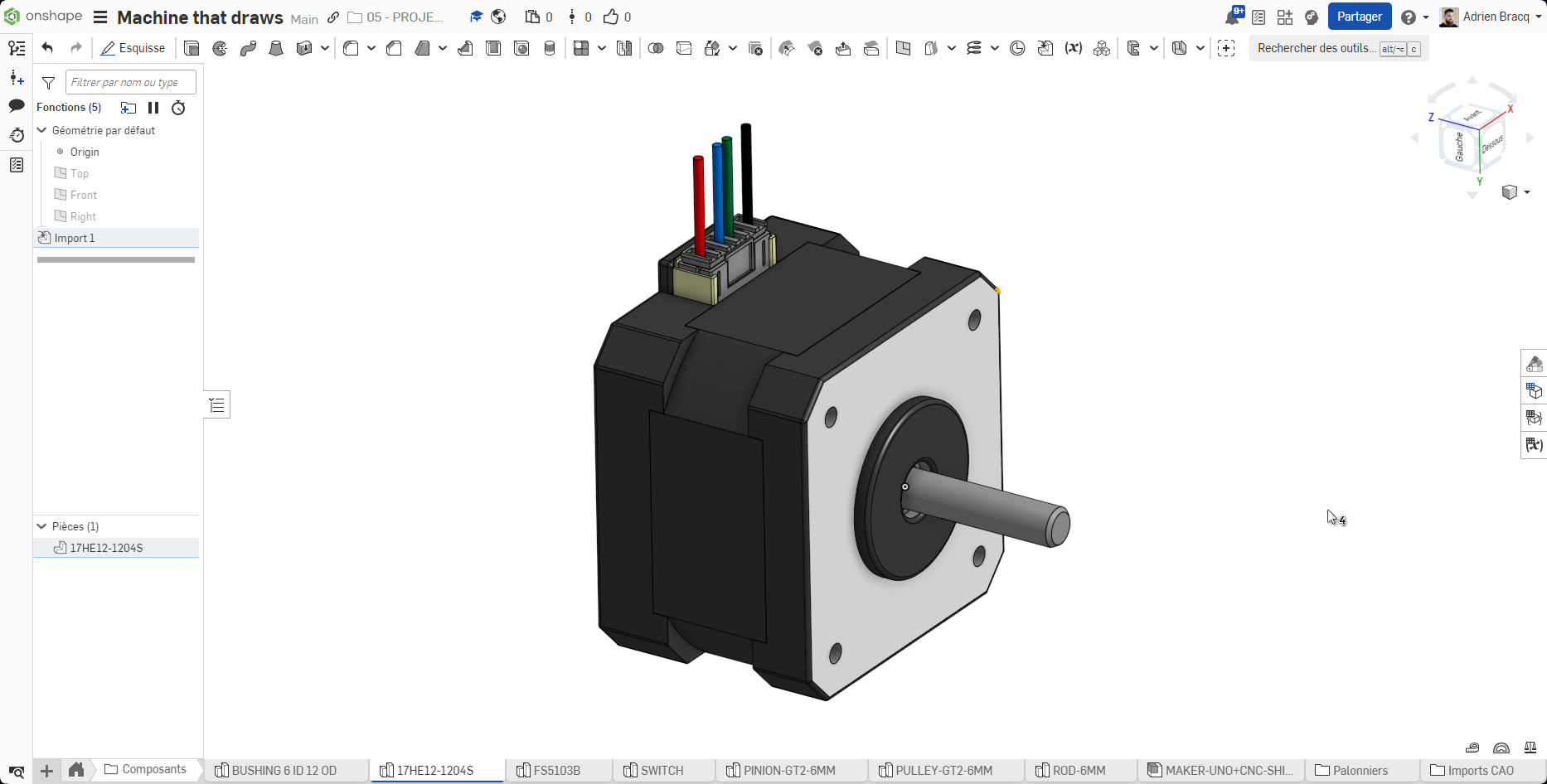The image size is (1547, 784).
Task: Open the notifications bell
Action: 1233,17
